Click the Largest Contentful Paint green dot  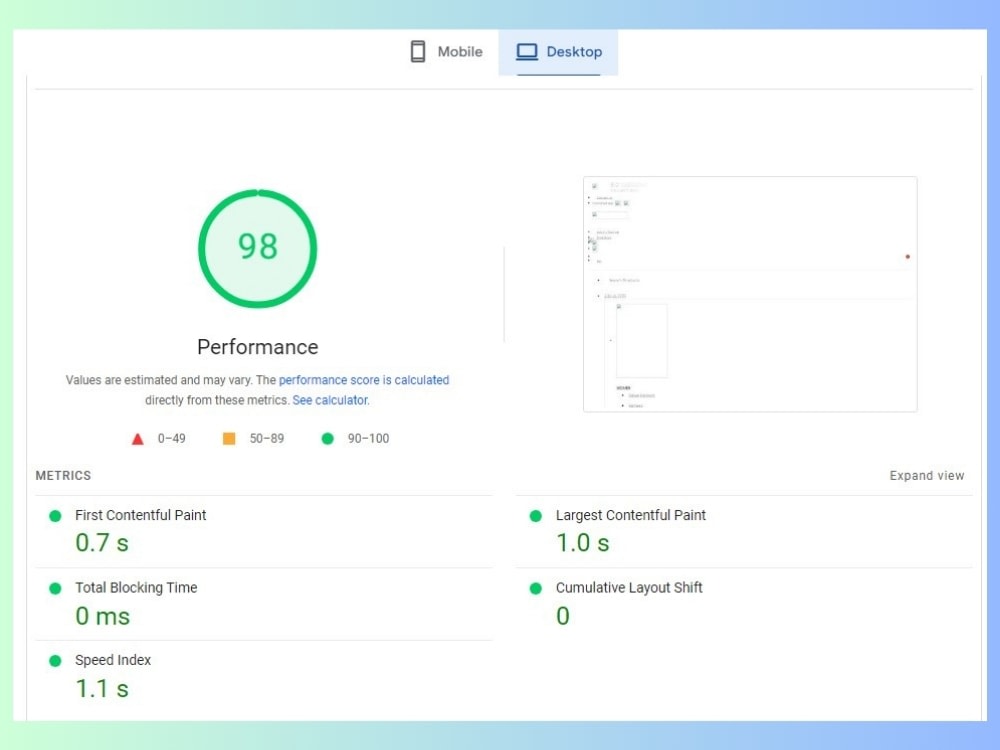(536, 516)
